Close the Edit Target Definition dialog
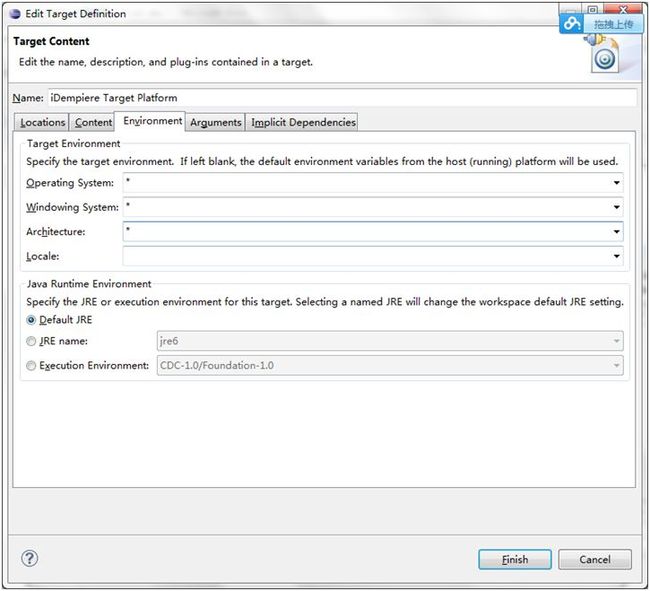Screen dimensions: 650x591 [623, 9]
